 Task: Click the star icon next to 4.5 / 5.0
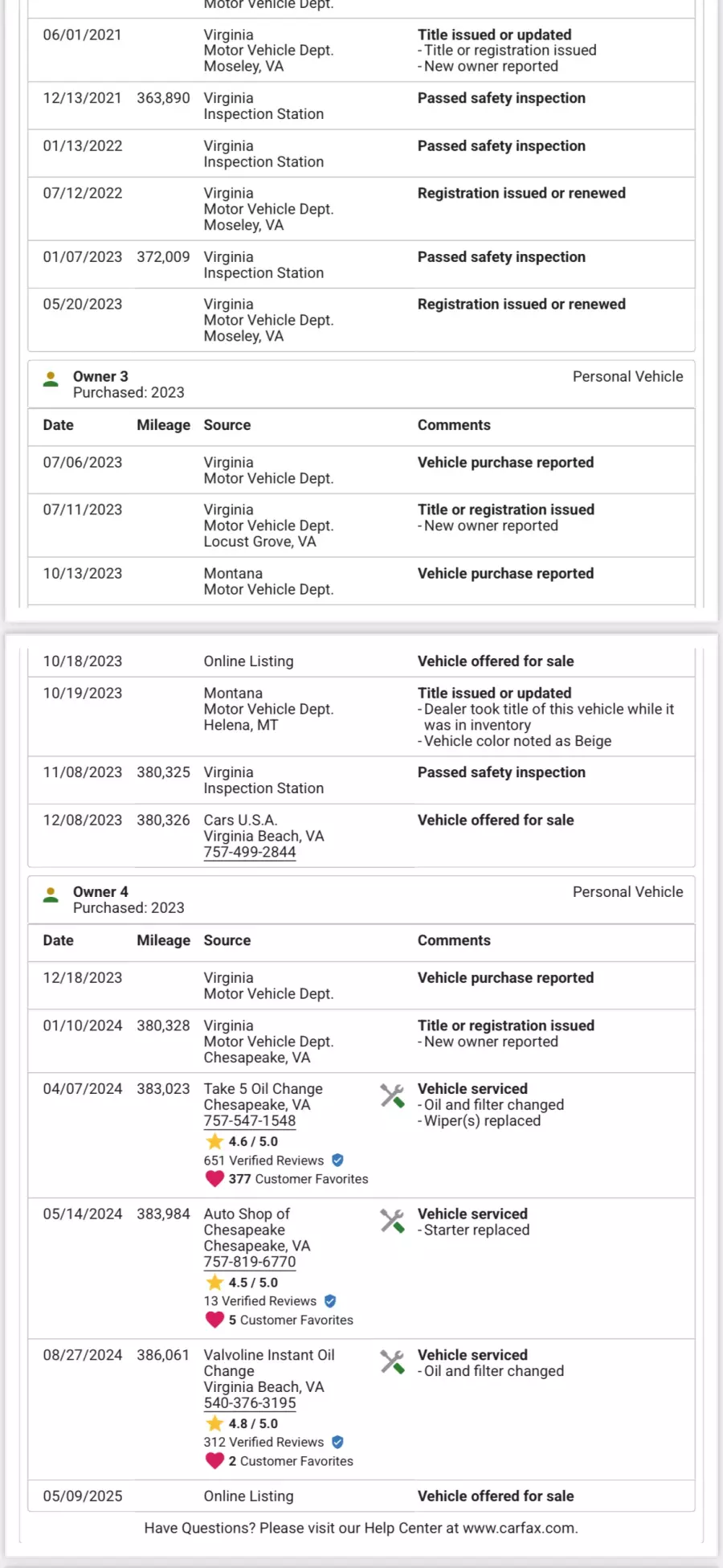pos(214,1283)
